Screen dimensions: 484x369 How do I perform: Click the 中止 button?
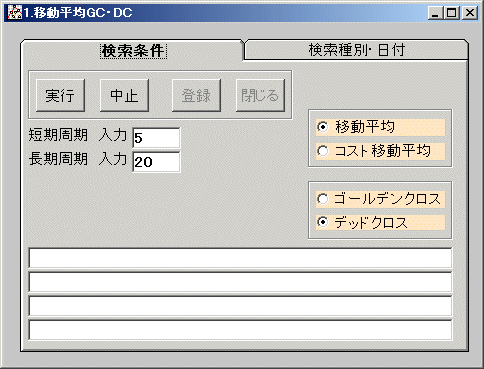tap(124, 95)
